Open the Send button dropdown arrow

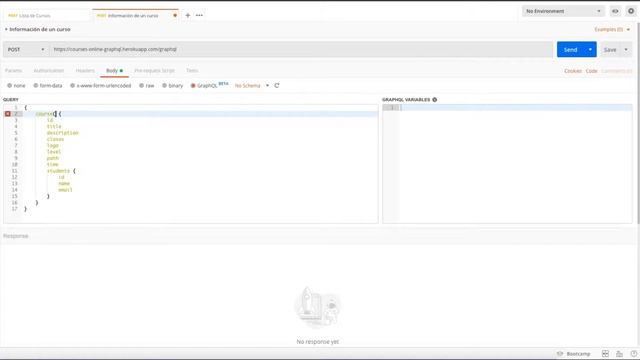point(590,49)
